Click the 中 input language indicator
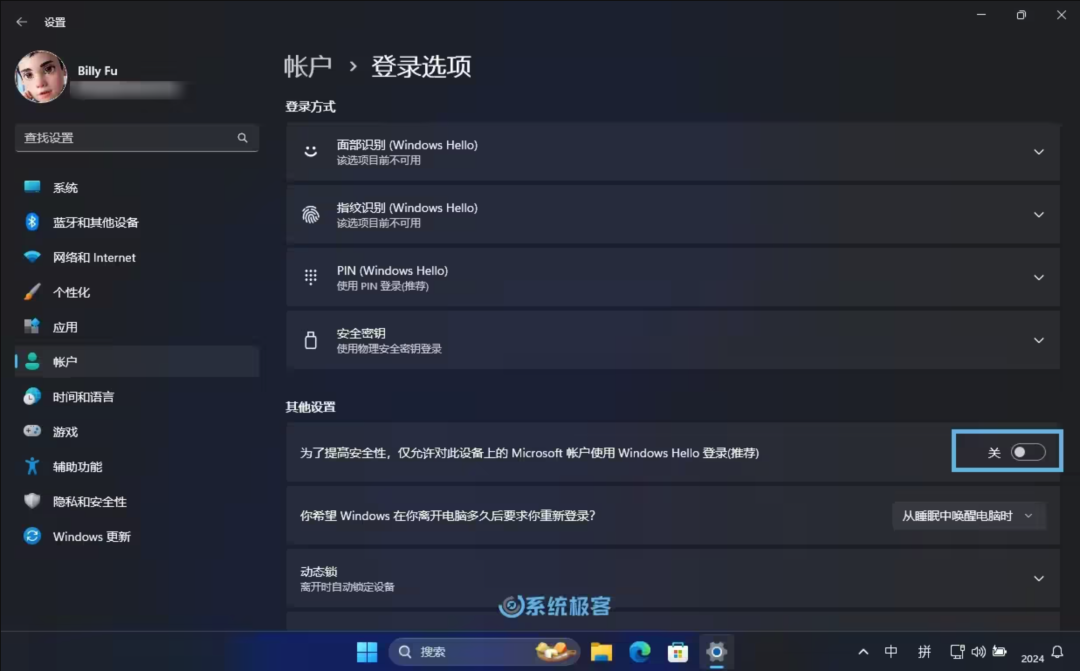1080x671 pixels. tap(891, 652)
